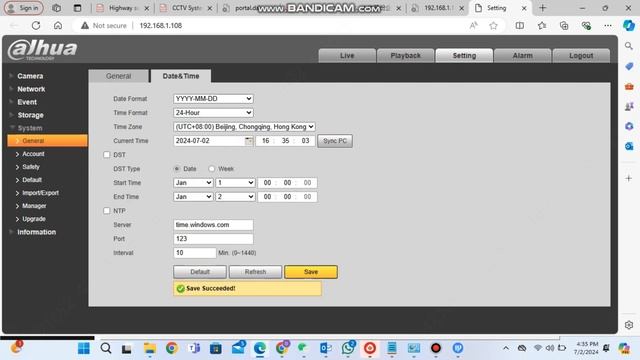Open taskbar Search
The height and width of the screenshot is (360, 640).
coord(106,348)
